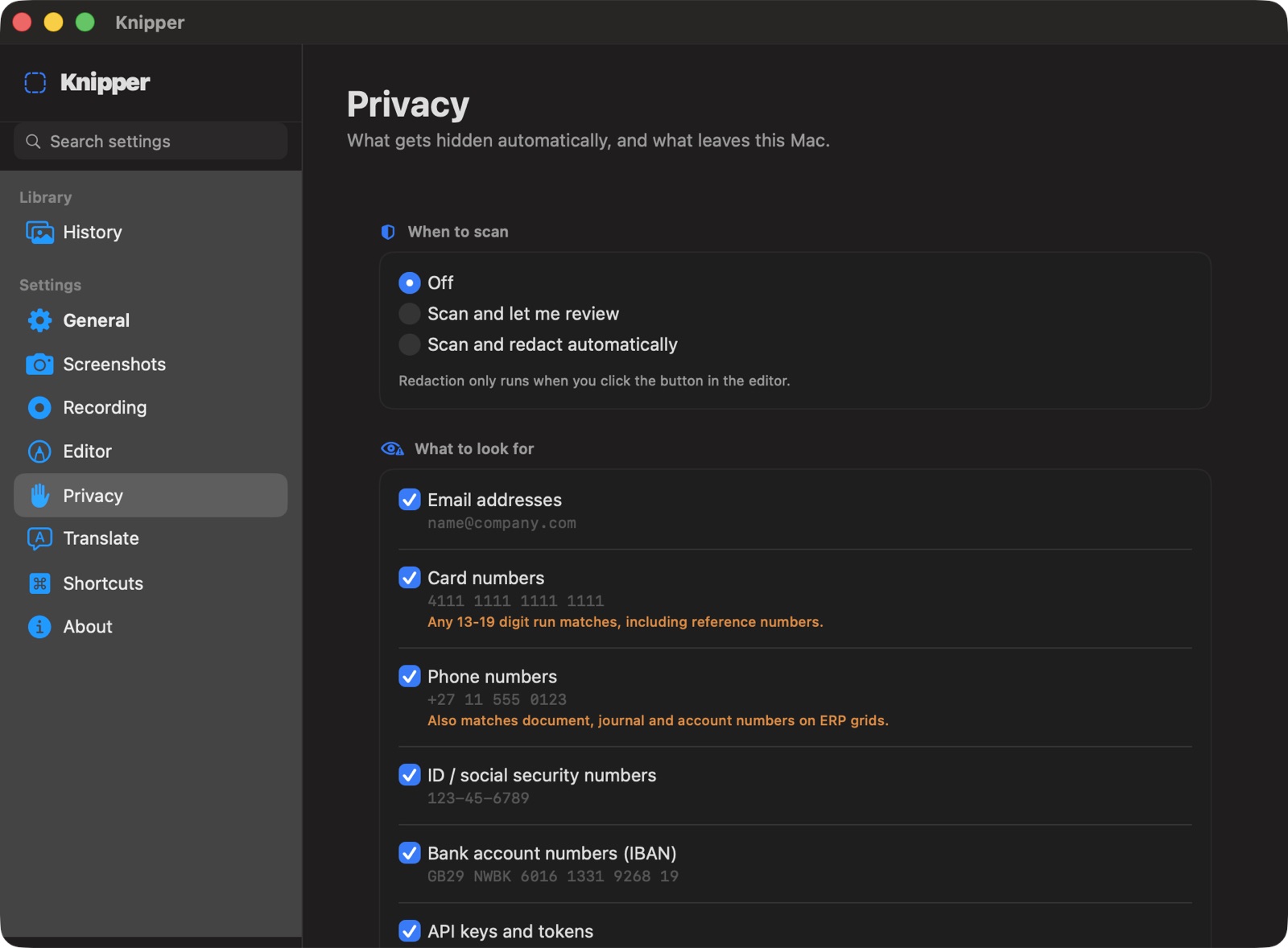Click the Privacy page heading

tap(408, 105)
